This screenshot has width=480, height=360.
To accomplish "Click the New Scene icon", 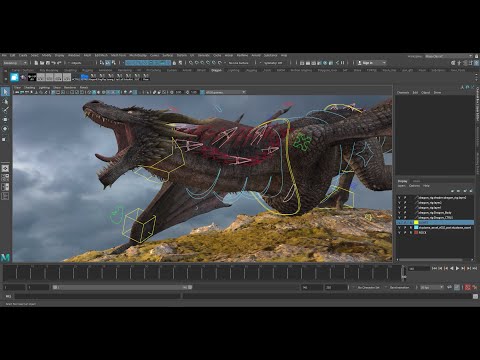I will (36, 63).
